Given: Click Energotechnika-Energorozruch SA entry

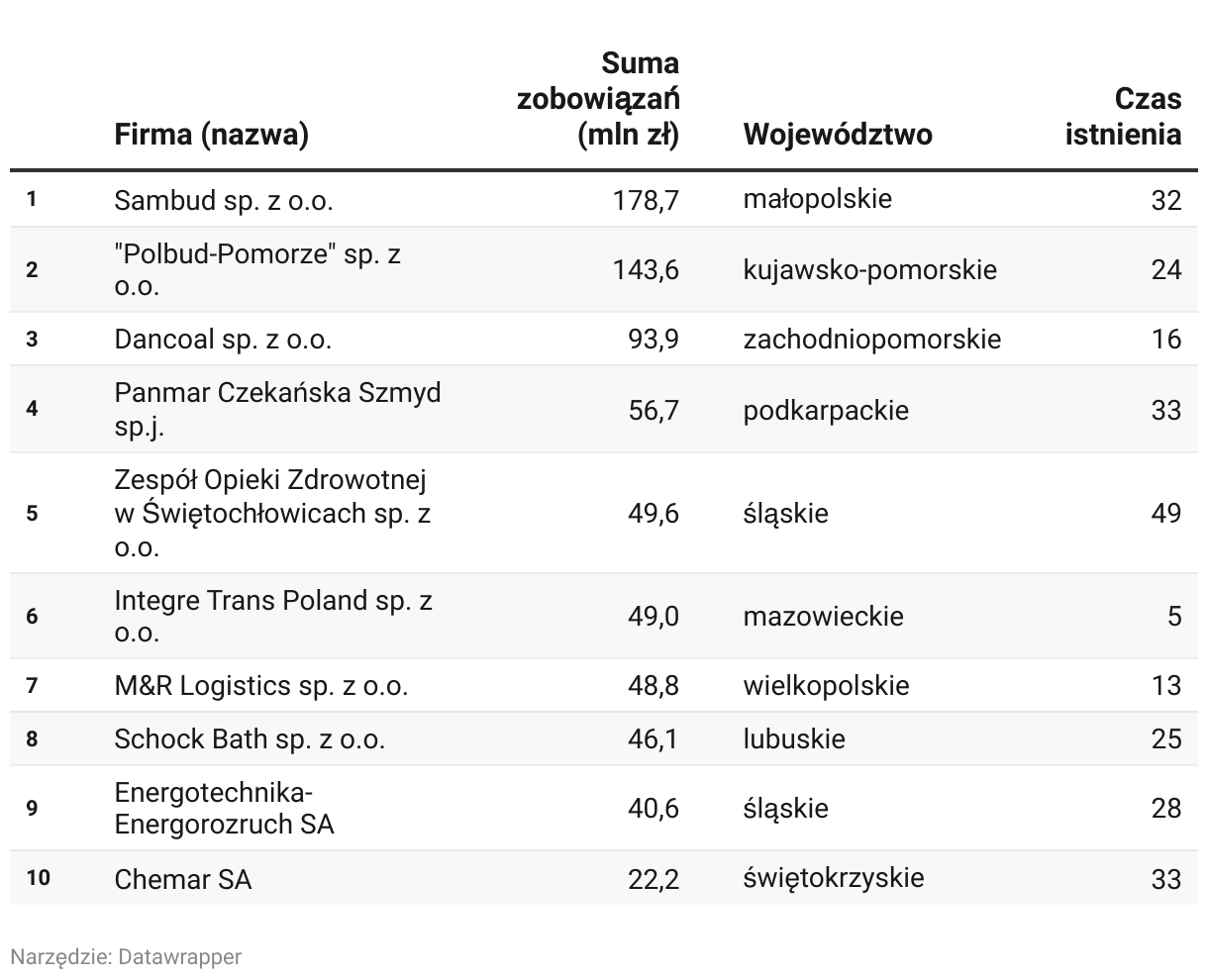Looking at the screenshot, I should (x=224, y=808).
